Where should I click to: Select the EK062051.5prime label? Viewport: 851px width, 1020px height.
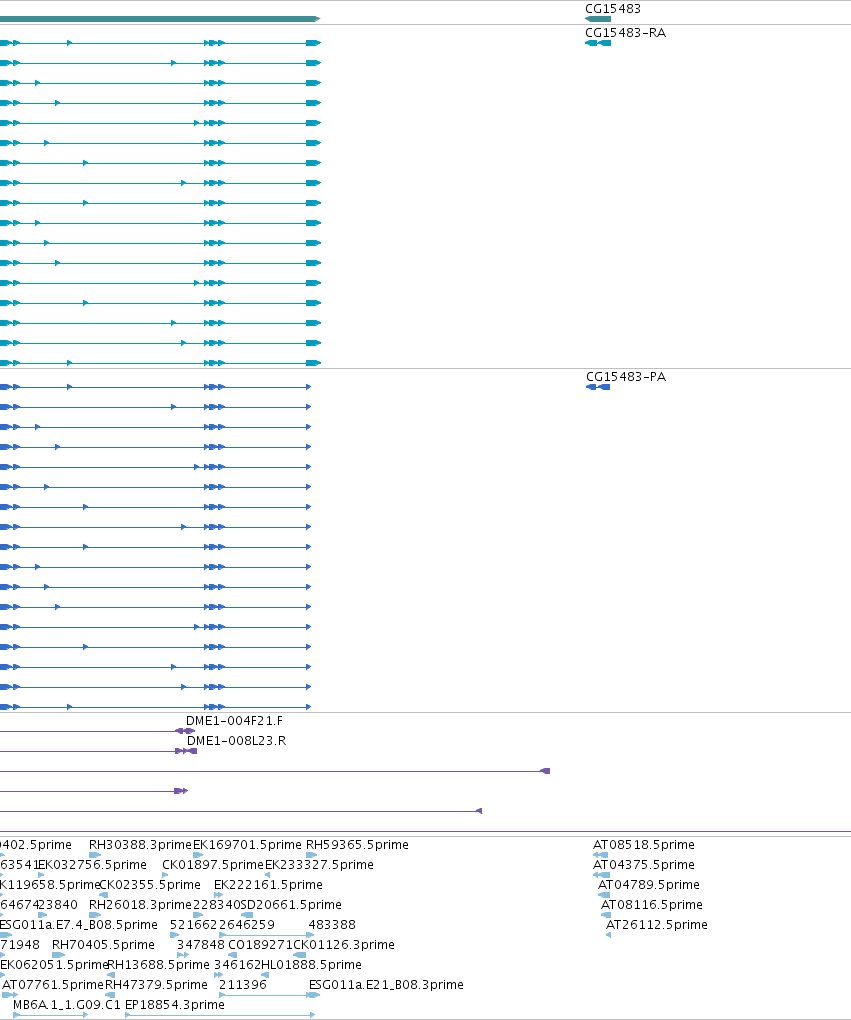(53, 965)
